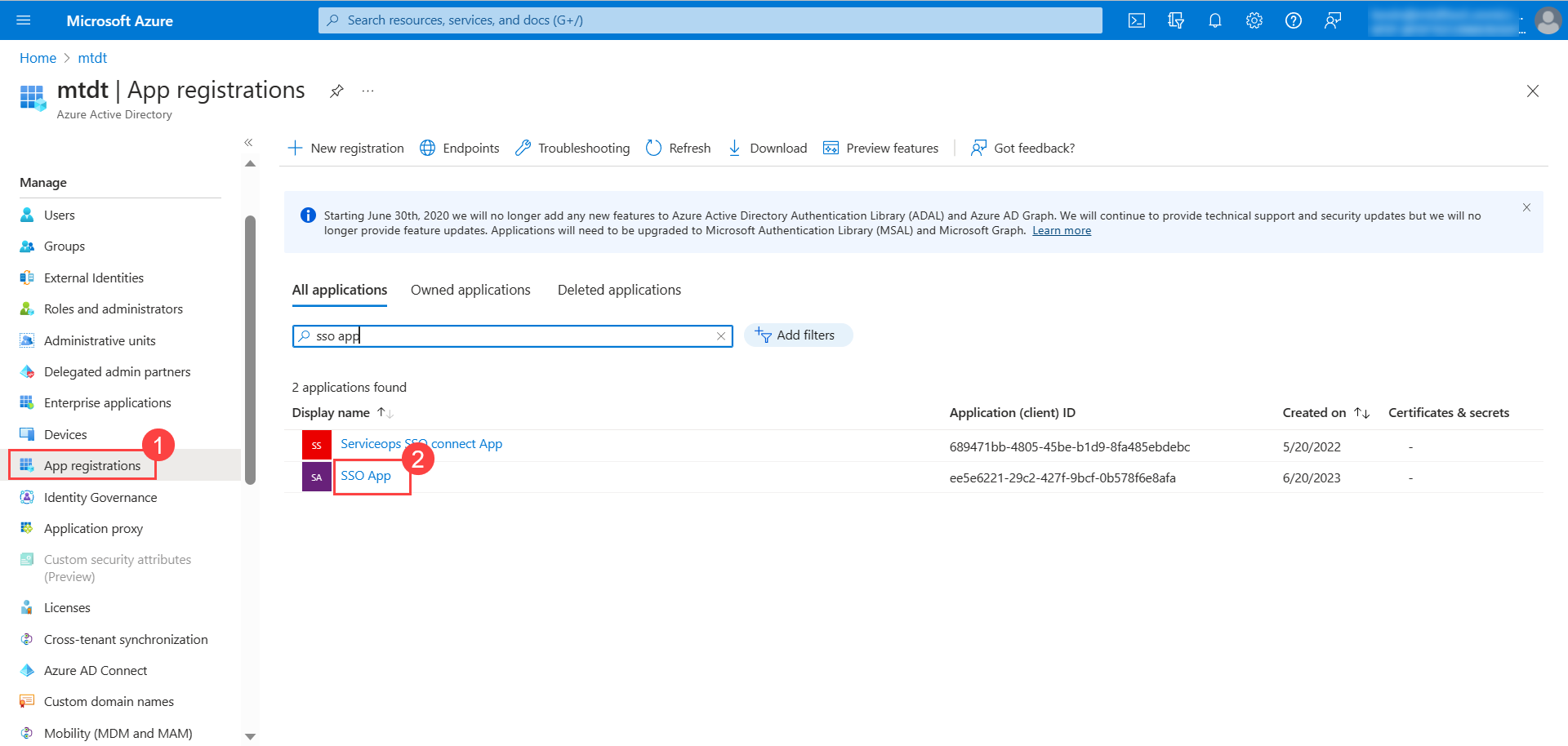Download the application list

click(766, 148)
